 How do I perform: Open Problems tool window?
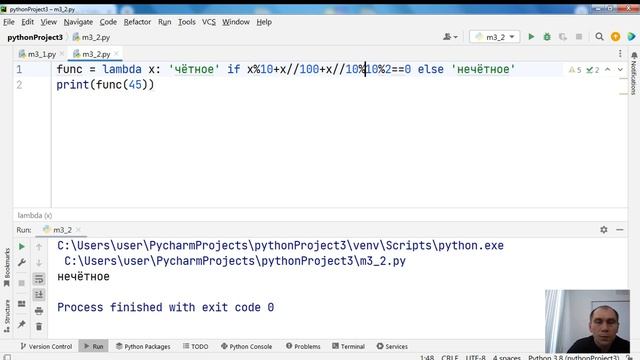303,346
